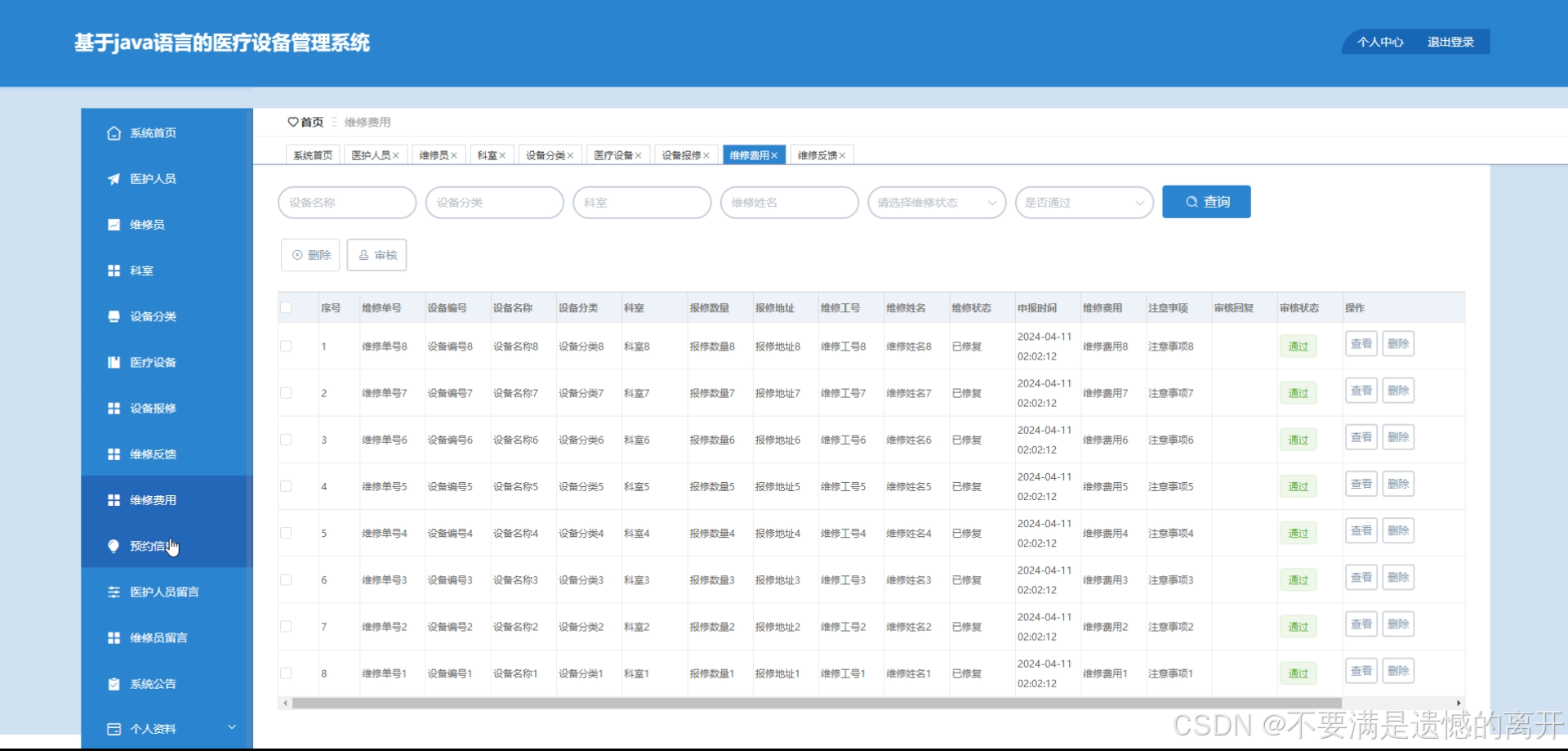Click the 系统首页 home icon in sidebar
The width and height of the screenshot is (1568, 751).
tap(114, 133)
